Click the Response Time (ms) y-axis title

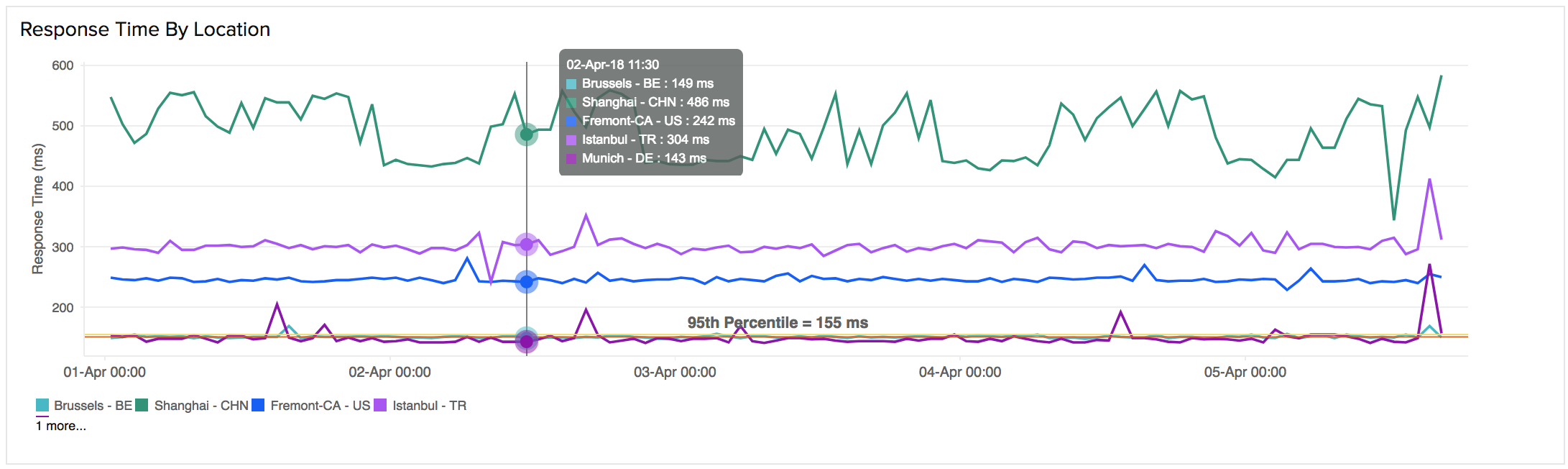(38, 209)
